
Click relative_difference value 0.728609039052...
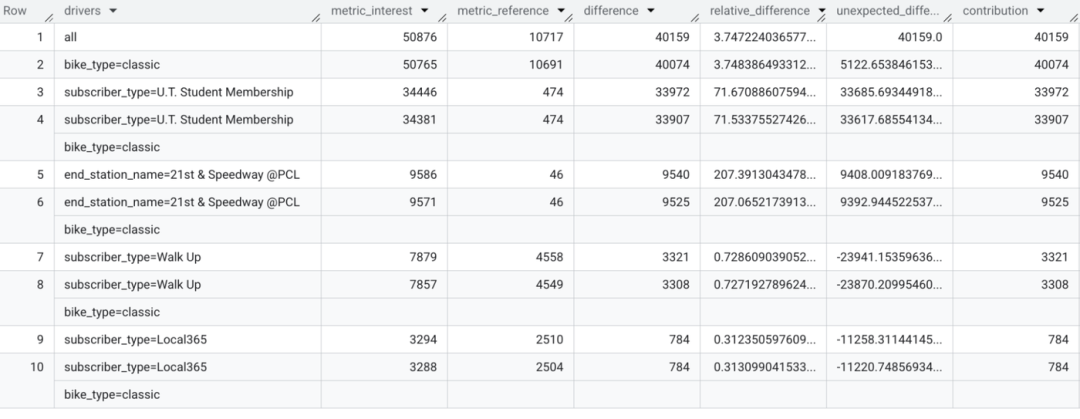click(765, 258)
